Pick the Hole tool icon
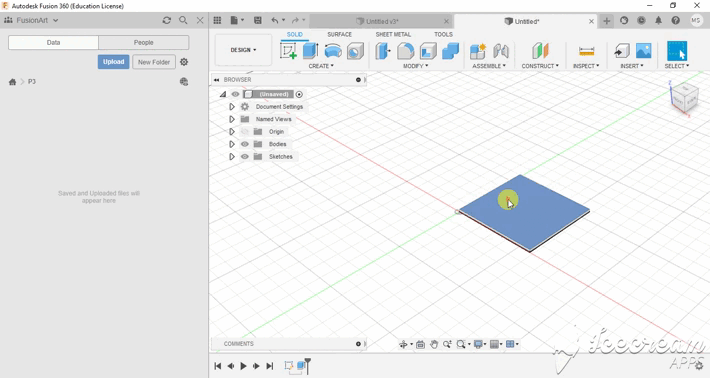The width and height of the screenshot is (710, 378). click(355, 51)
